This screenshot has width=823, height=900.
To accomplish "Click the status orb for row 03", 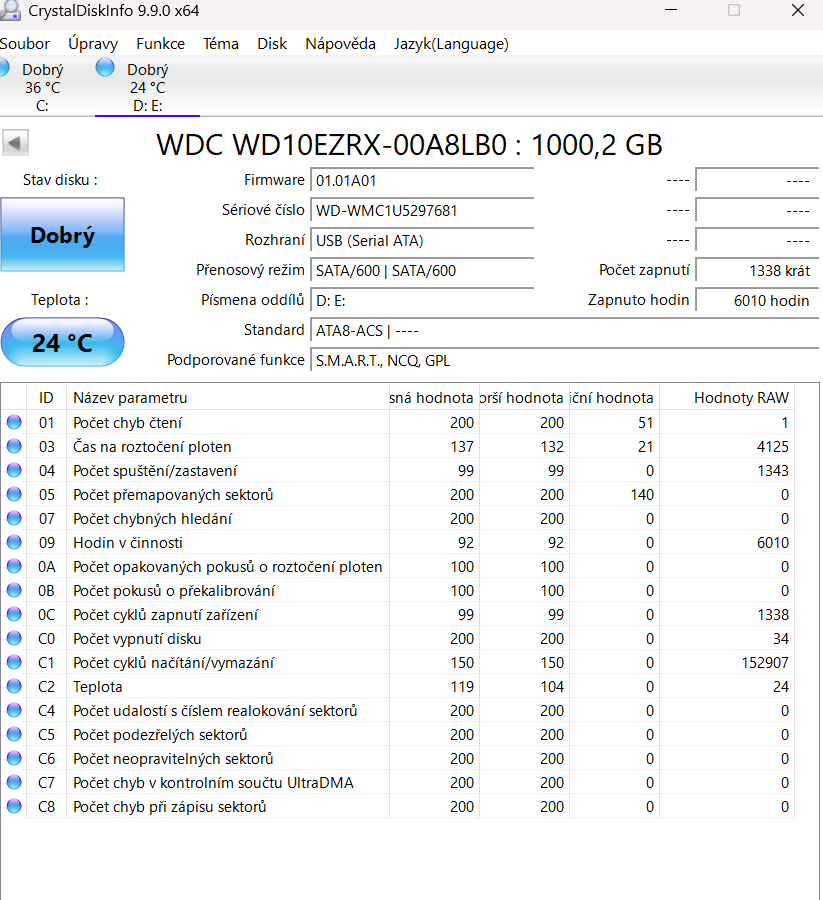I will (14, 446).
